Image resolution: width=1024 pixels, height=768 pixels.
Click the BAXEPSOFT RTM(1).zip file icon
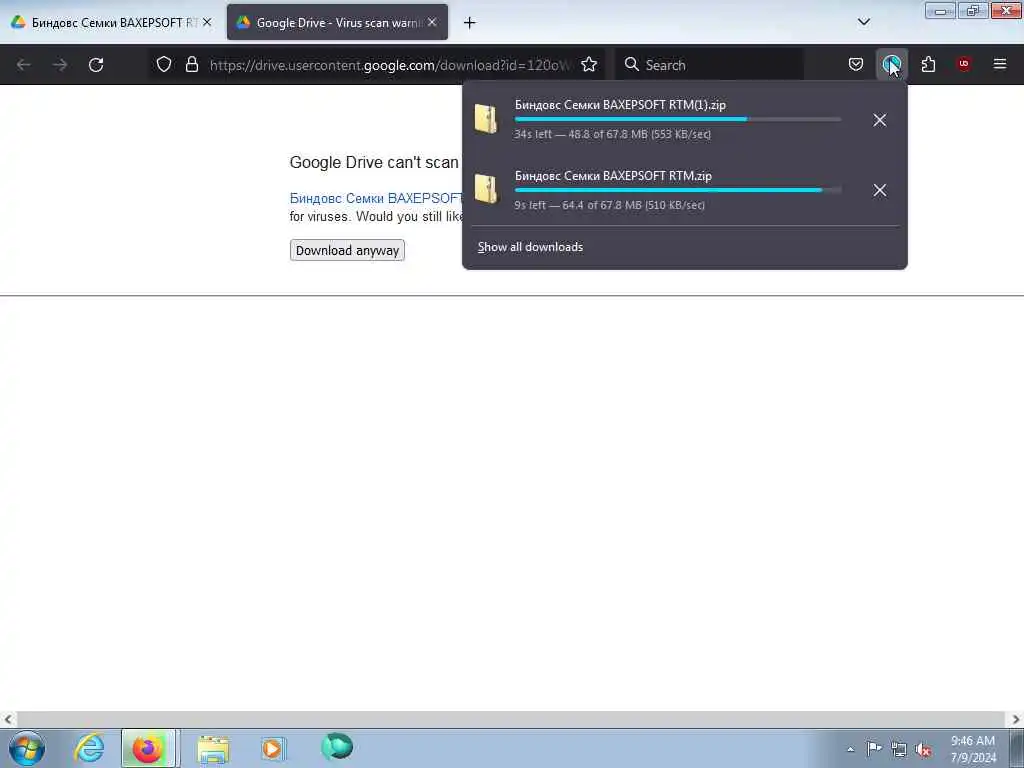tap(486, 119)
